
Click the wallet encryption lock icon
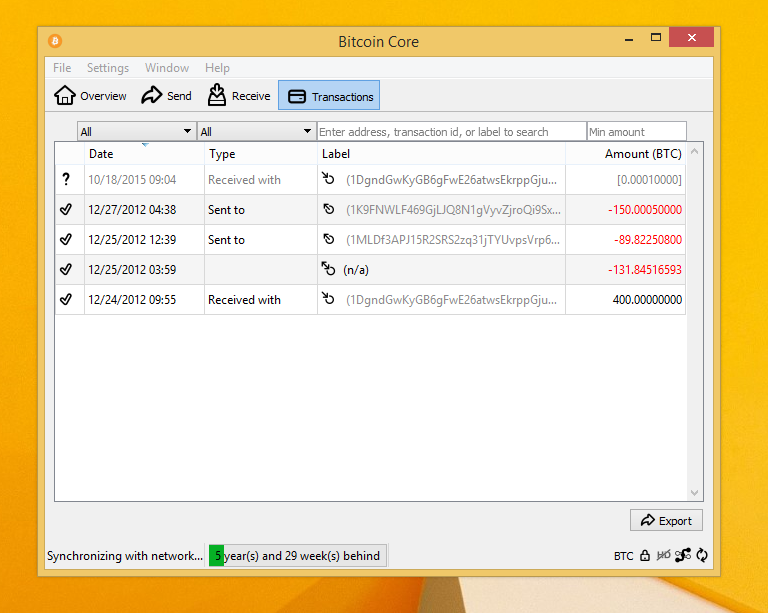(645, 555)
